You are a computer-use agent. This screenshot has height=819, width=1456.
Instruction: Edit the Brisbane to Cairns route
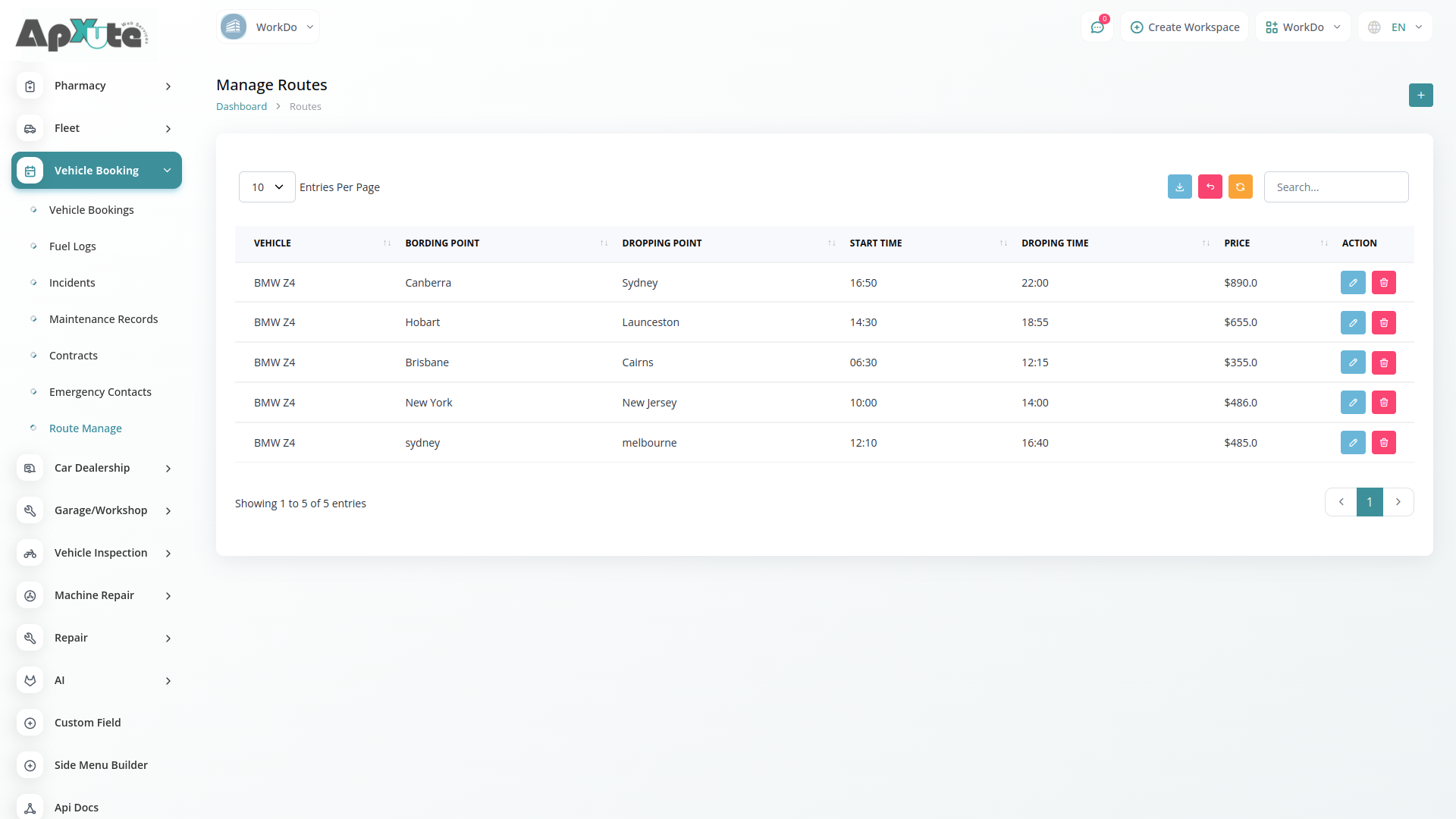[x=1352, y=362]
